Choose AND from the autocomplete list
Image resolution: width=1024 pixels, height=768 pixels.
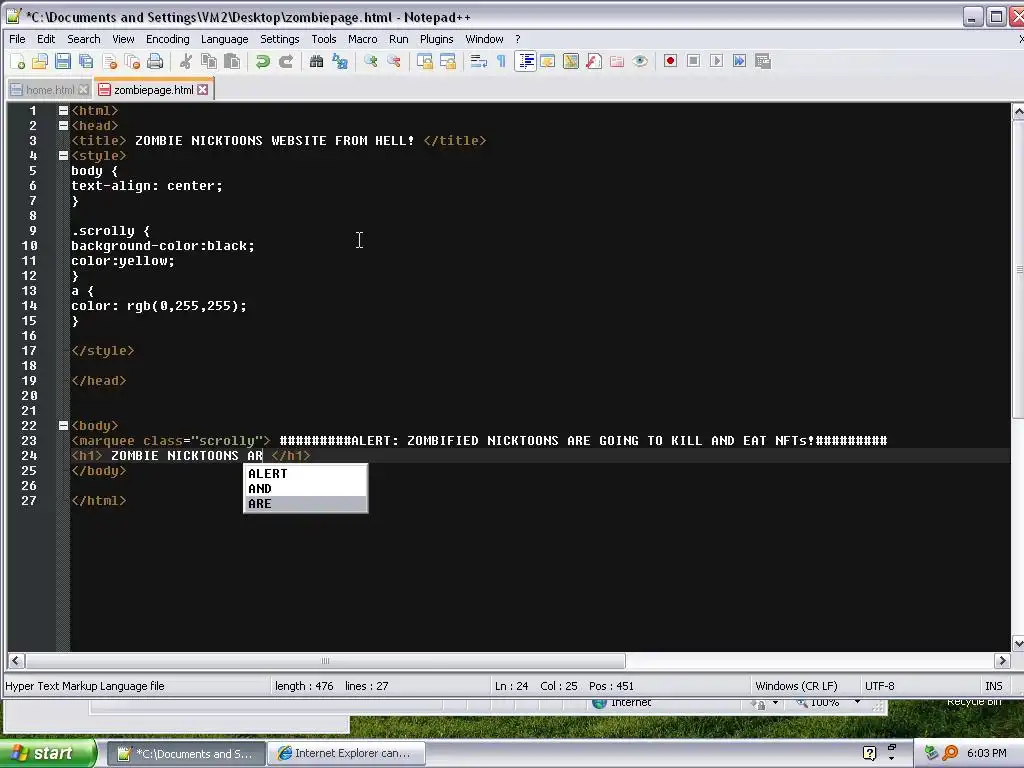305,488
